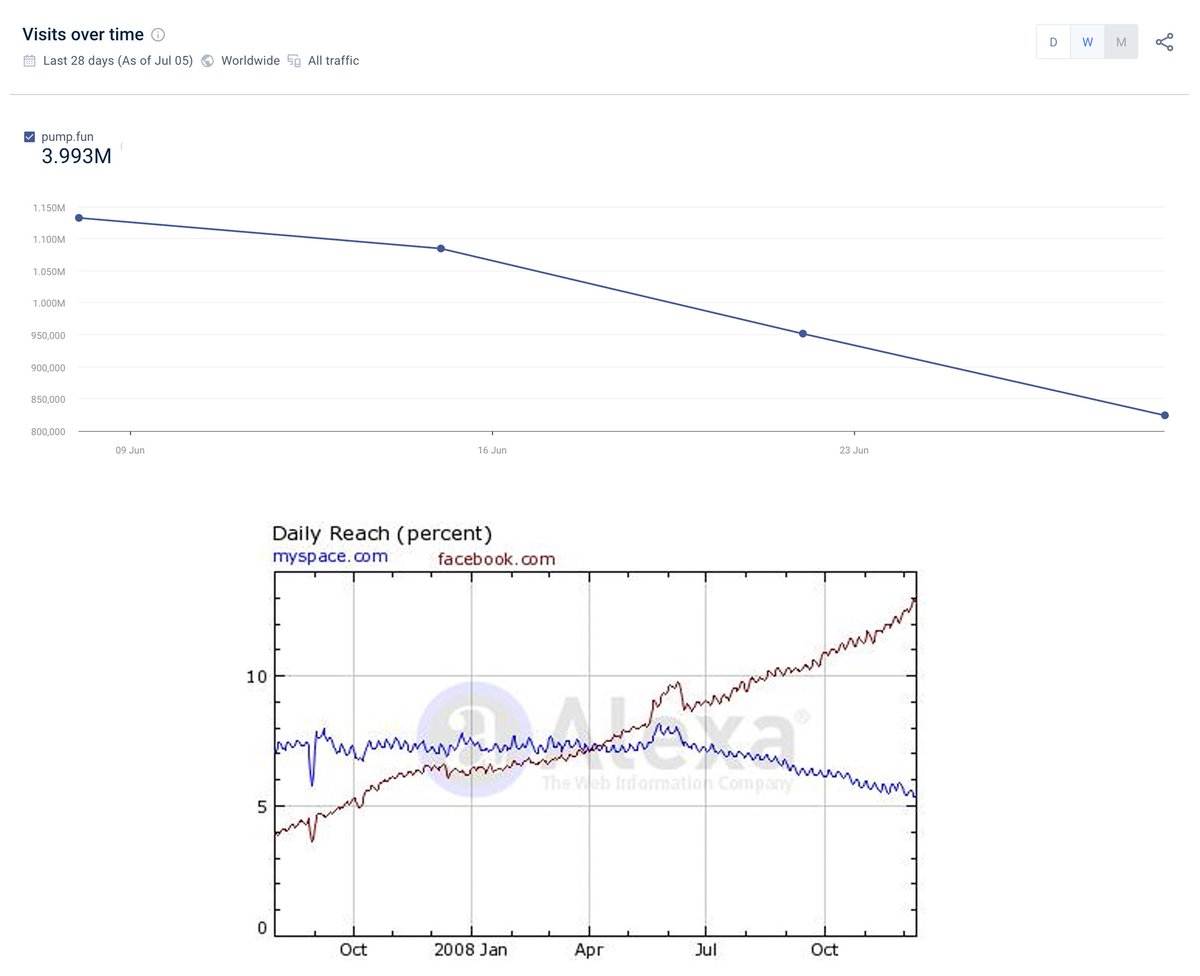The height and width of the screenshot is (976, 1200).
Task: Click the 2008 Jan axis label
Action: (x=471, y=950)
